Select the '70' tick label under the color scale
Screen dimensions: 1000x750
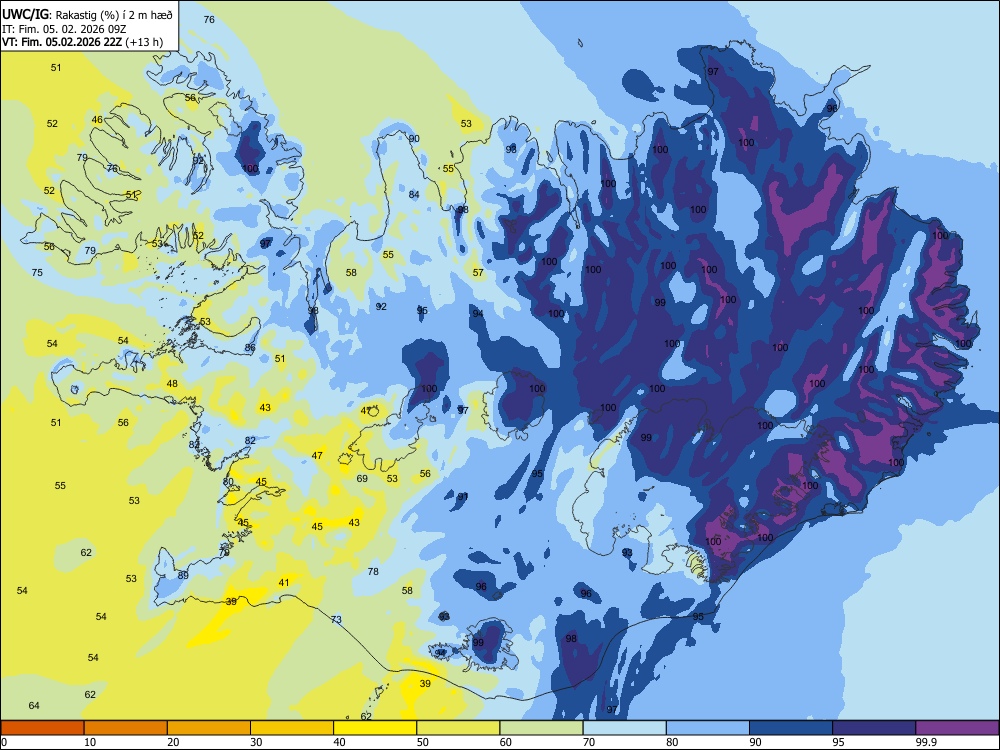click(589, 742)
